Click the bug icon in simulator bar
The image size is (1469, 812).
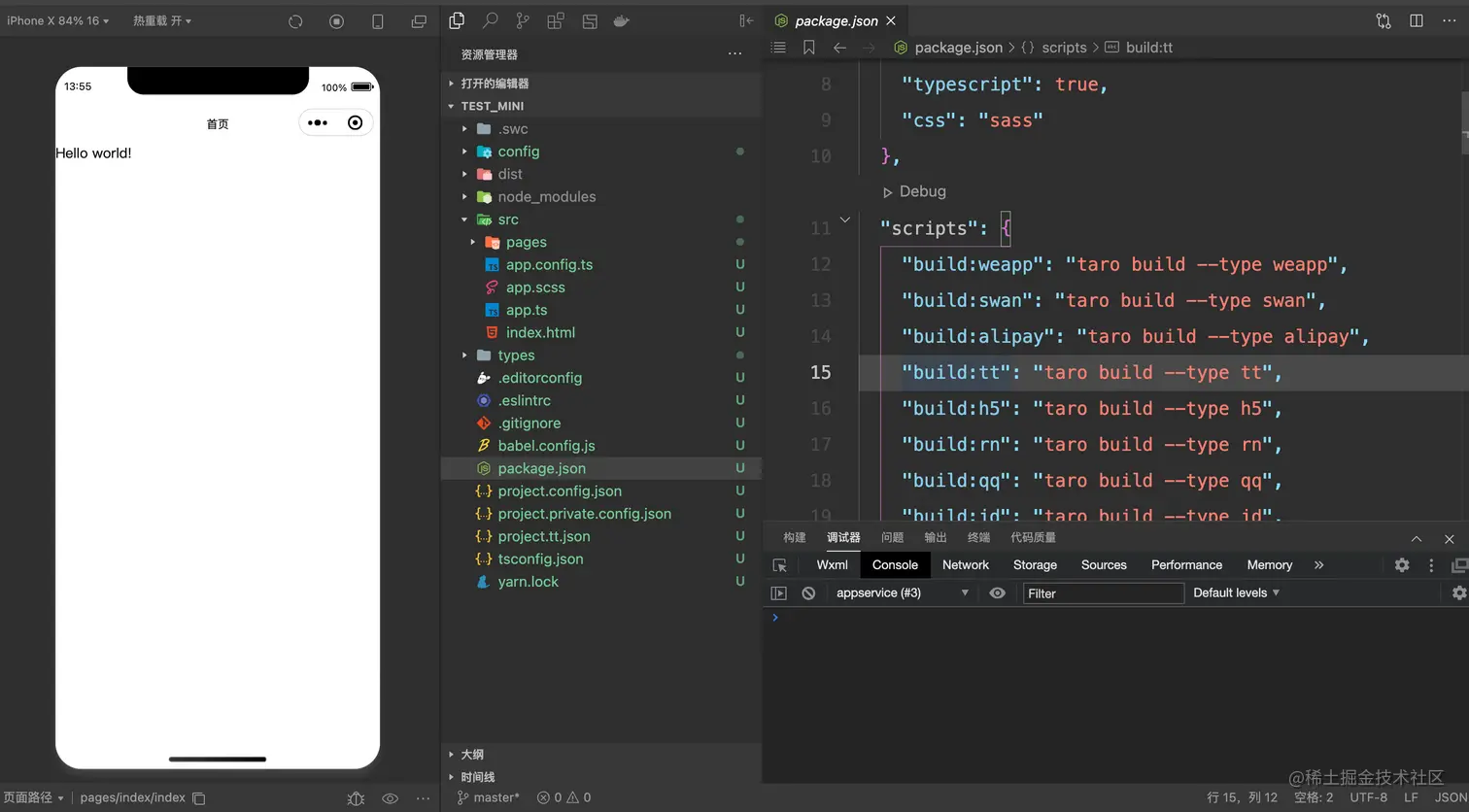pos(356,798)
